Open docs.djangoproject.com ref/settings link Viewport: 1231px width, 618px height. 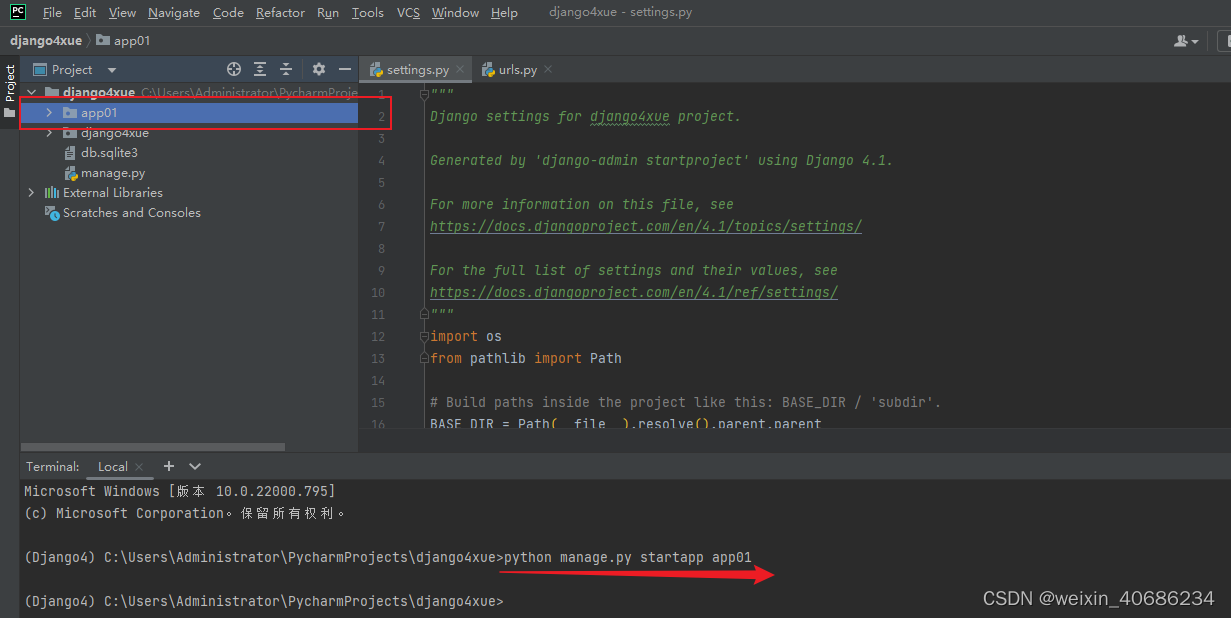point(634,293)
